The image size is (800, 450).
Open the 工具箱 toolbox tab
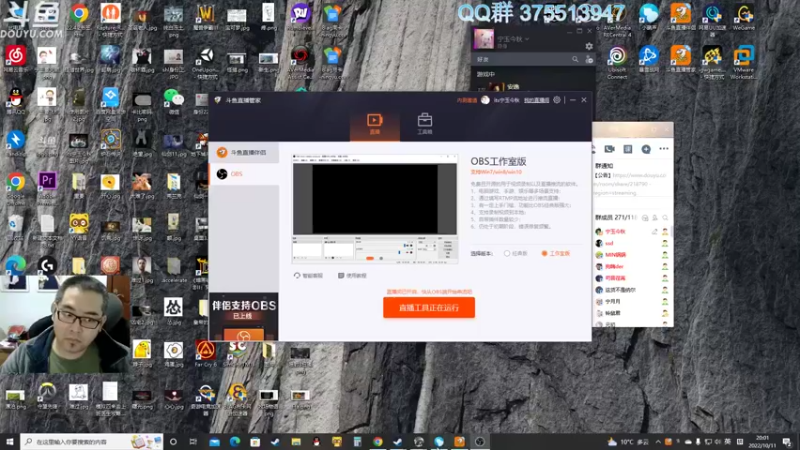(x=424, y=124)
